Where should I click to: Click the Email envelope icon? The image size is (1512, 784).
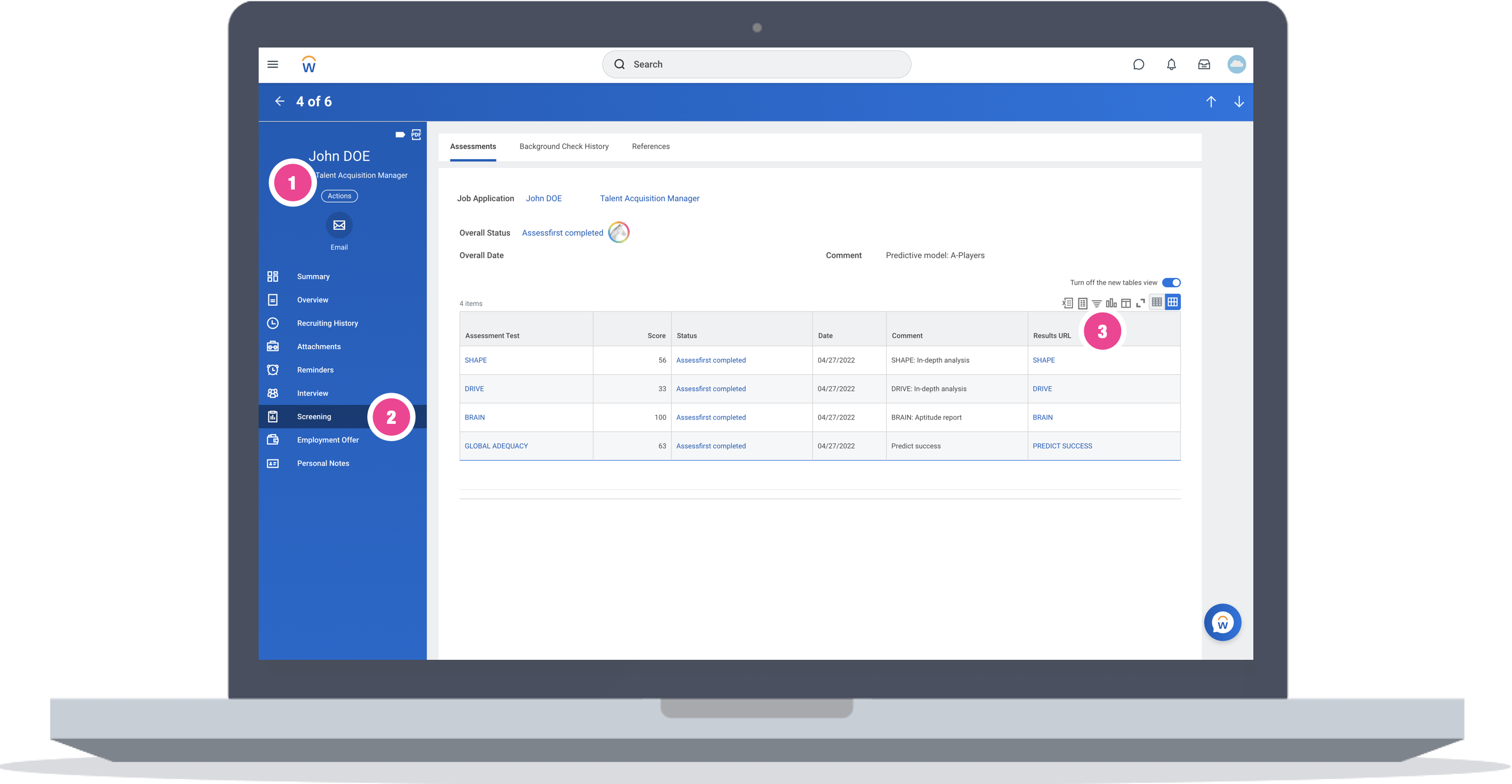[339, 225]
